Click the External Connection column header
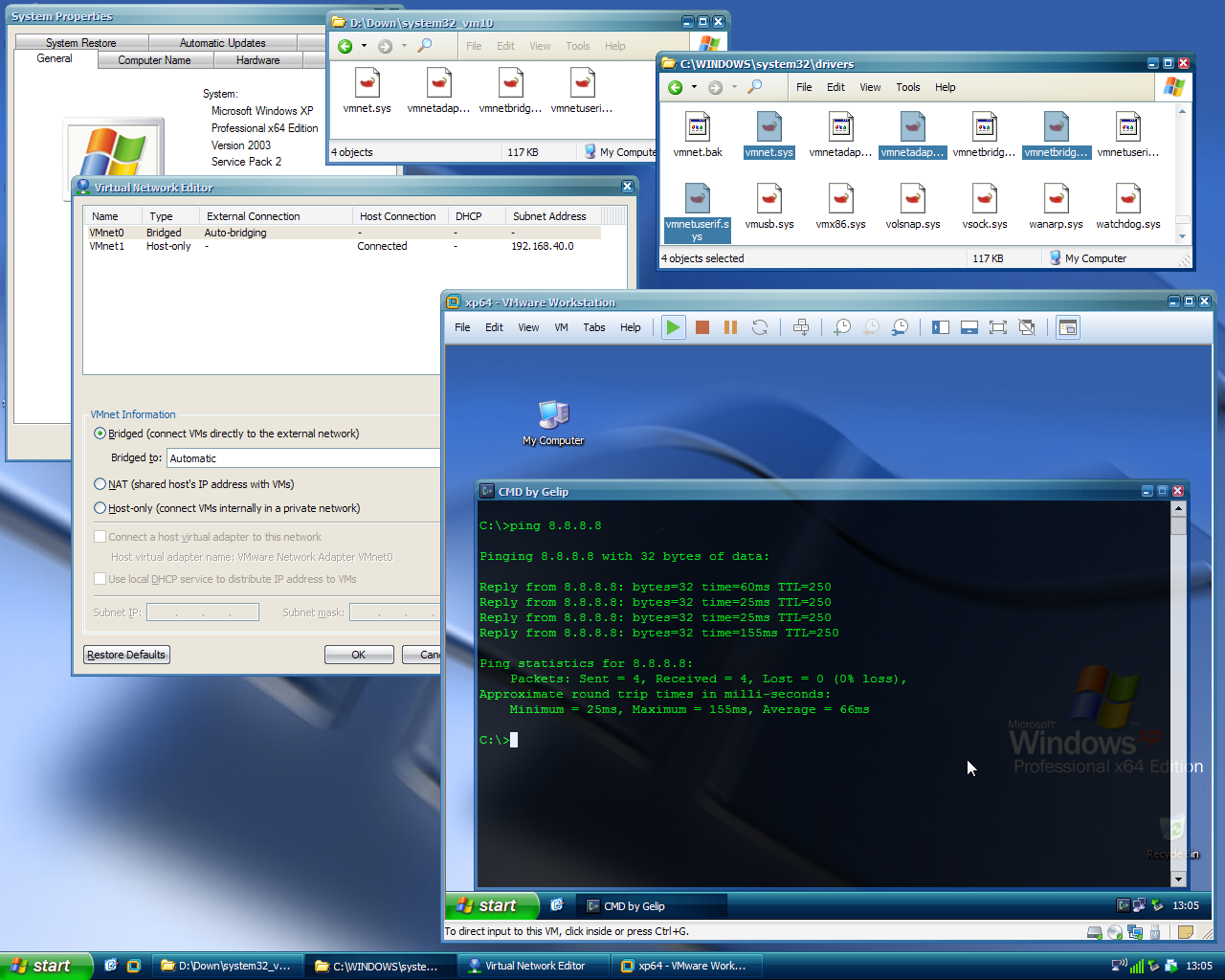Image resolution: width=1225 pixels, height=980 pixels. (x=276, y=216)
